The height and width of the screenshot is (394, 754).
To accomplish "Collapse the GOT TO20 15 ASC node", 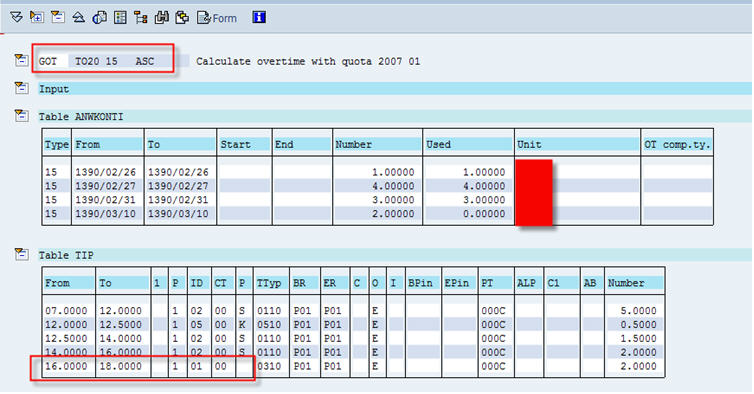I will [21, 61].
